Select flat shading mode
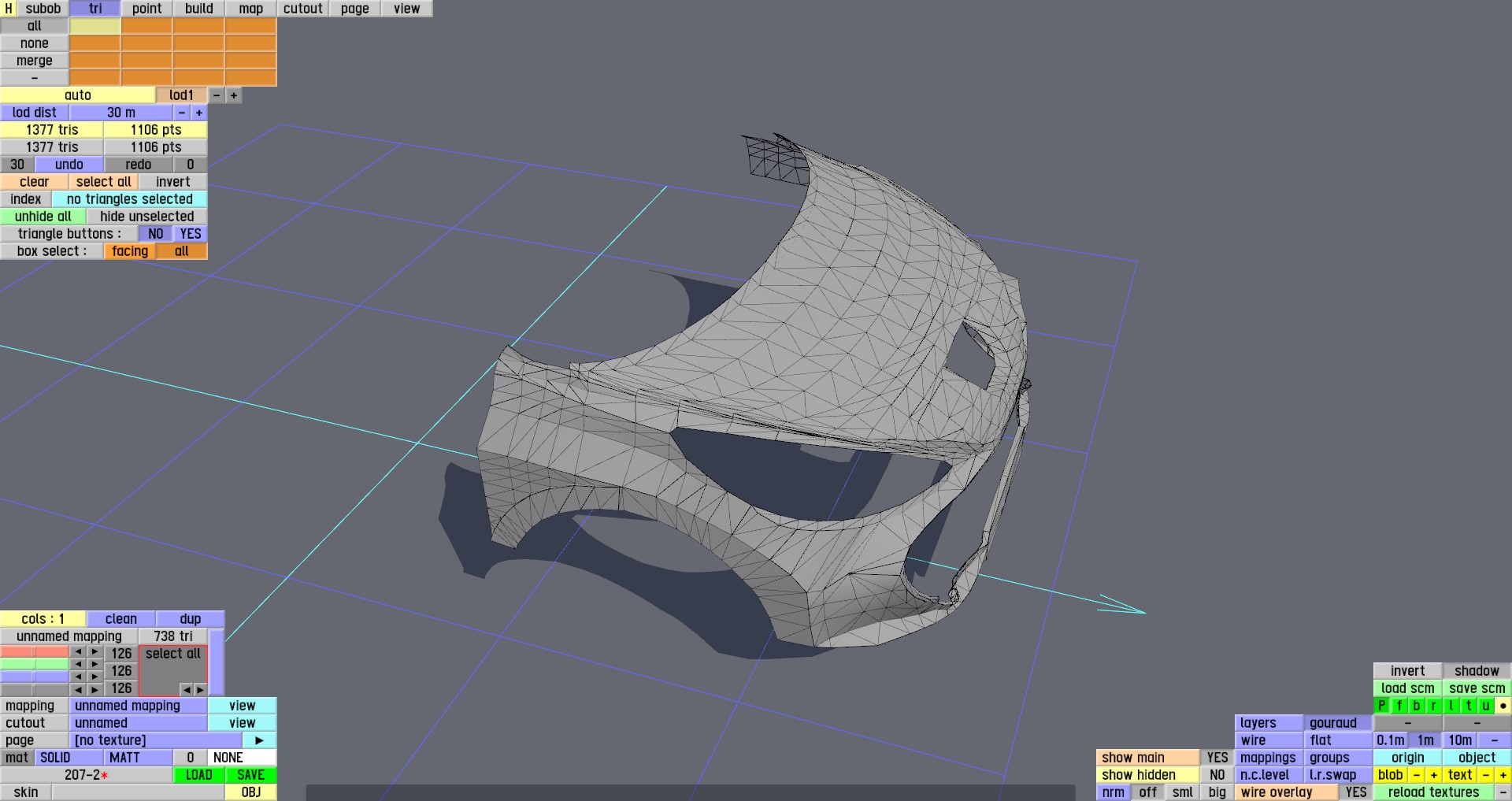The height and width of the screenshot is (801, 1512). (1339, 740)
